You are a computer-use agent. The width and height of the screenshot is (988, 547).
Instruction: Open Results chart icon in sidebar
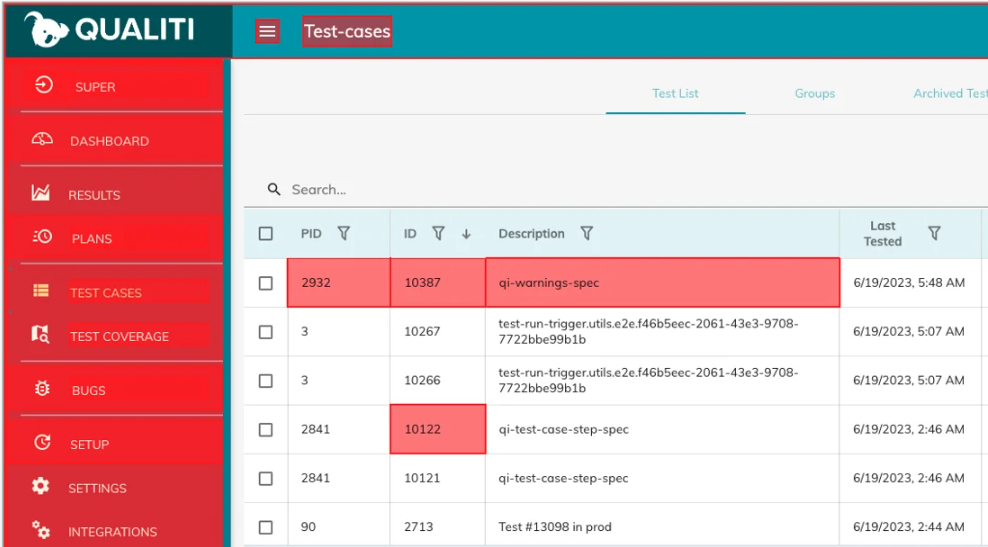click(41, 193)
